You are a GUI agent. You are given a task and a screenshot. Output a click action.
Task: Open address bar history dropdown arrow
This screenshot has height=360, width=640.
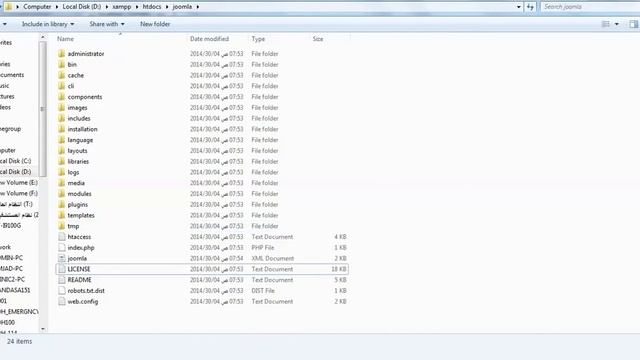click(x=519, y=7)
